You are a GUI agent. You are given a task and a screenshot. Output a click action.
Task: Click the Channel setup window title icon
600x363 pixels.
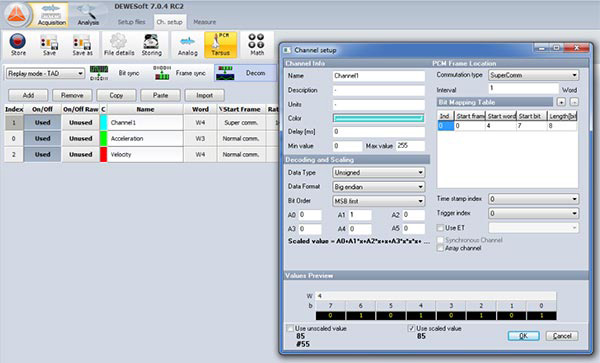pyautogui.click(x=287, y=50)
